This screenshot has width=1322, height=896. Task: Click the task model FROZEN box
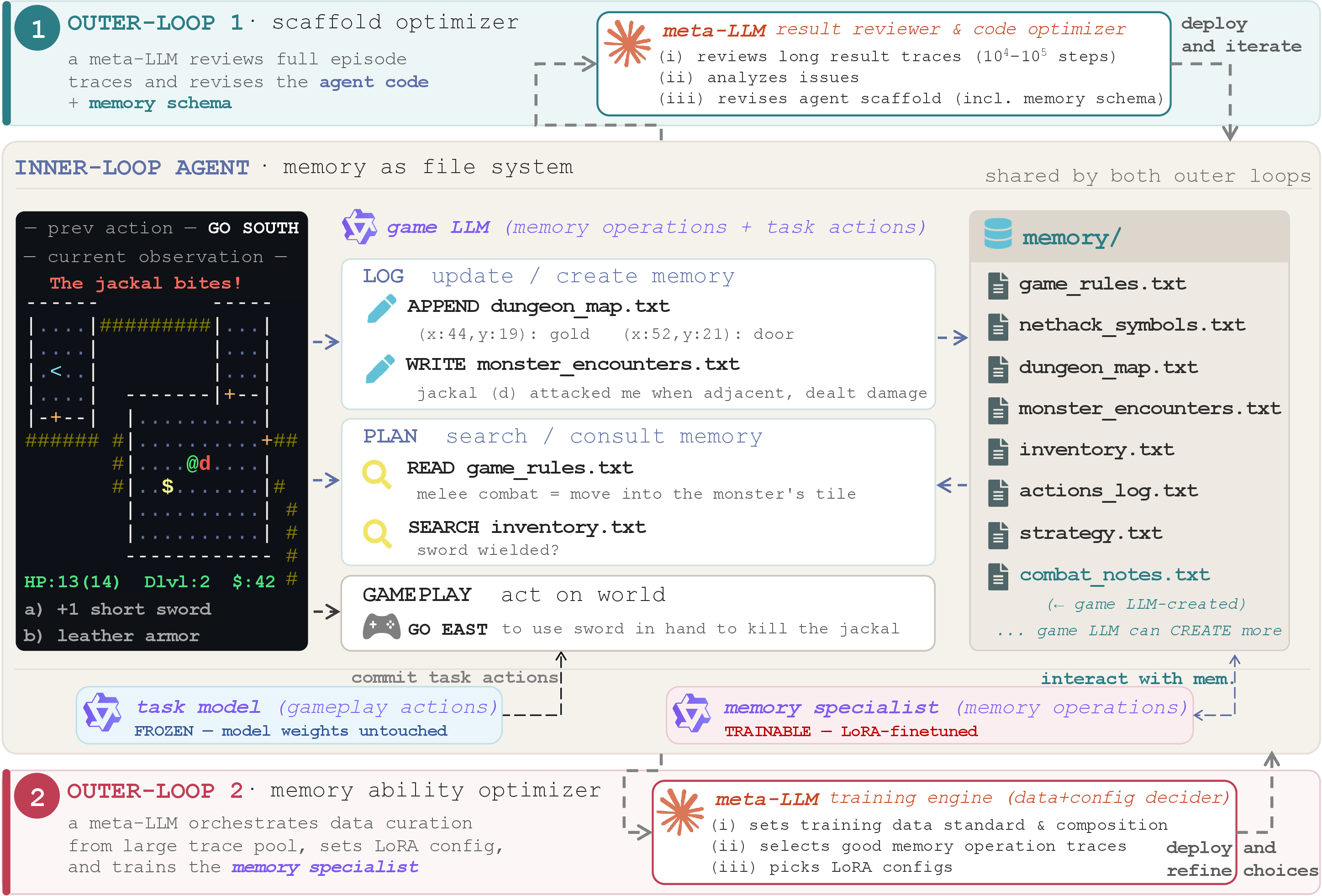(289, 715)
